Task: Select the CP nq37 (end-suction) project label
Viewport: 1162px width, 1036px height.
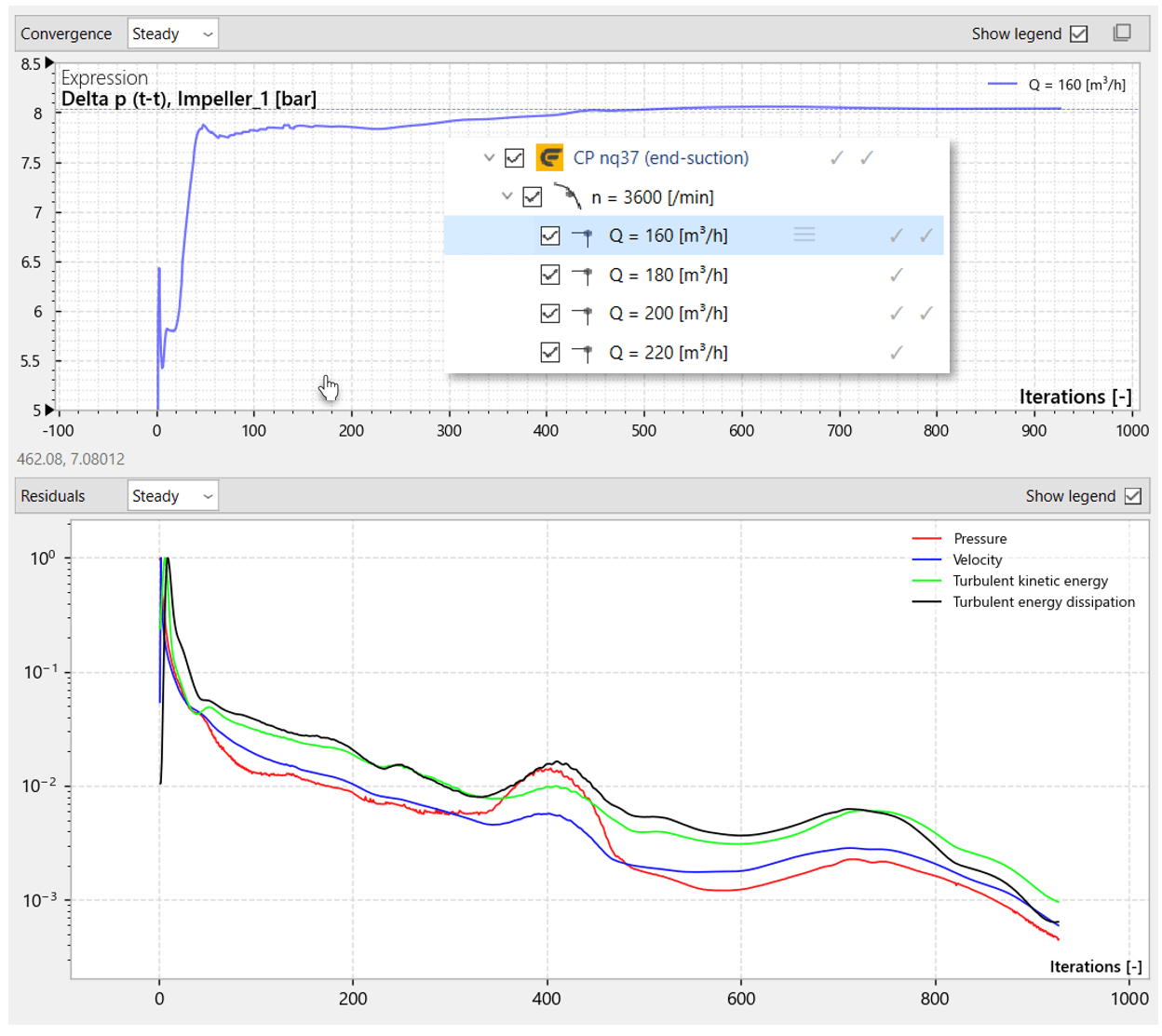Action: [661, 158]
